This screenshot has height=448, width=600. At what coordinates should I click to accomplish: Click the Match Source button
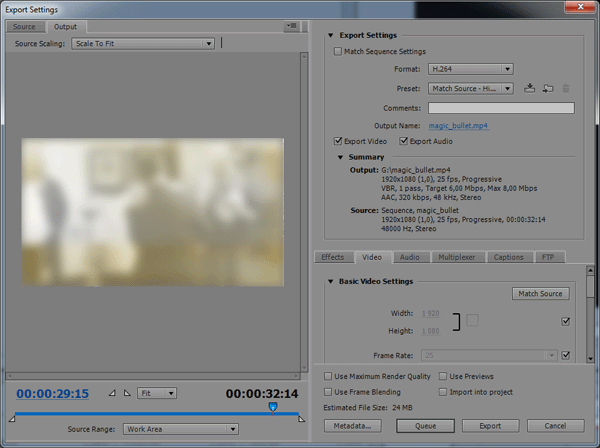pos(540,293)
